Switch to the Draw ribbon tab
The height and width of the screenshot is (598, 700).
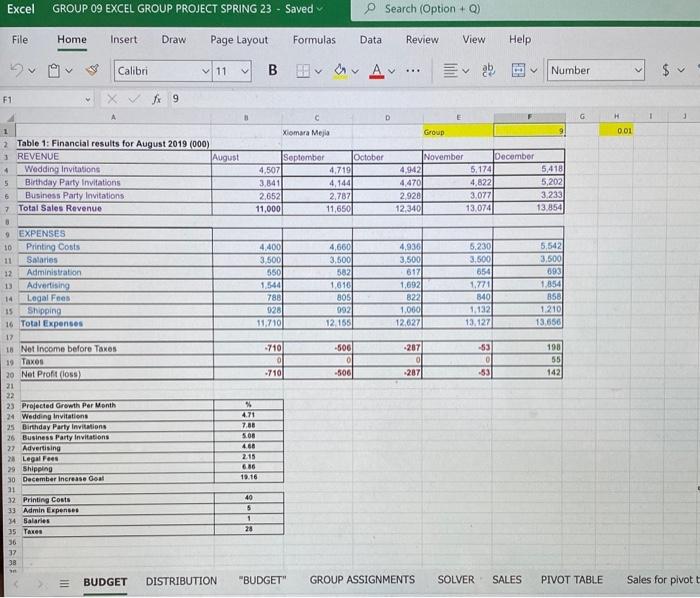point(174,40)
